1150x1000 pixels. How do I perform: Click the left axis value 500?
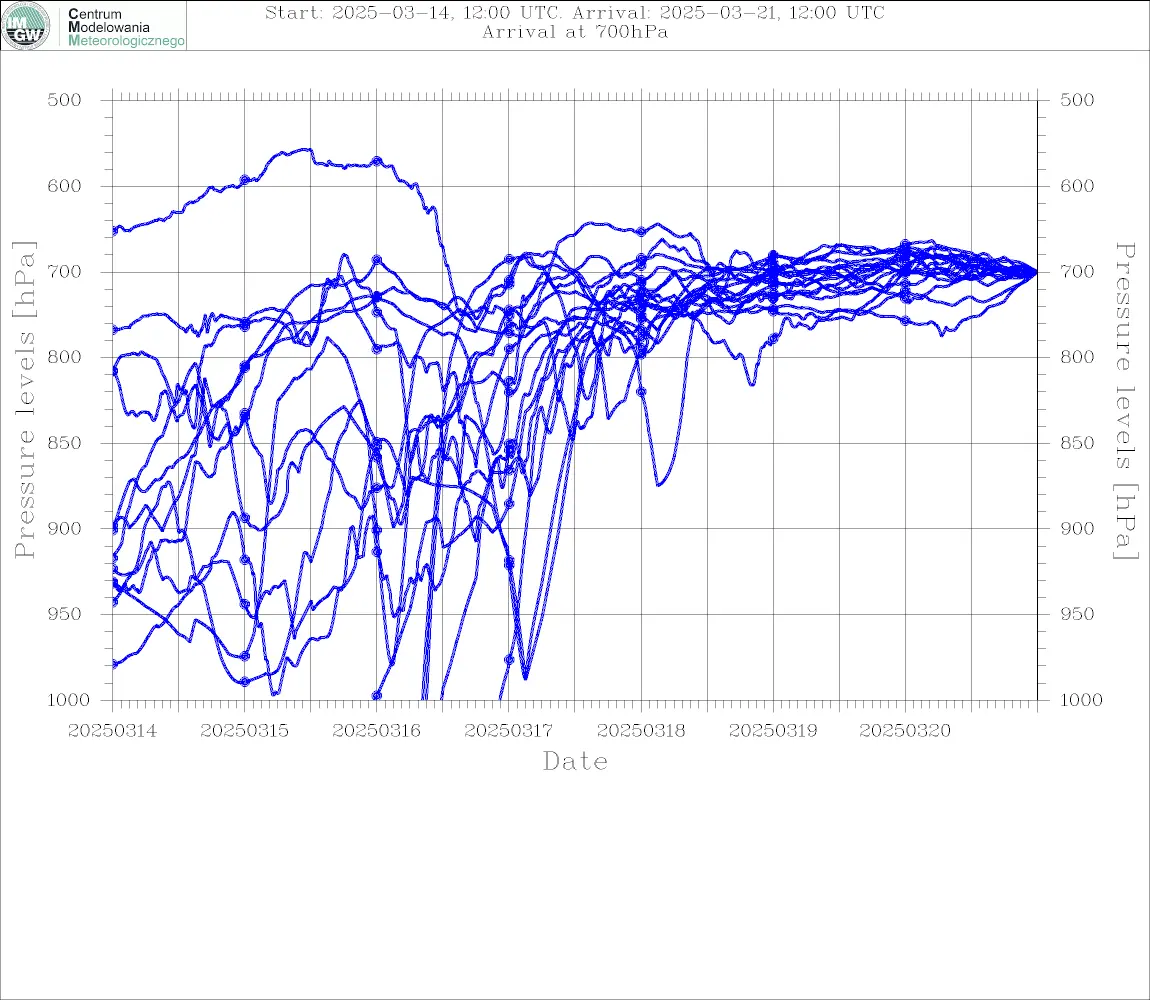point(65,100)
